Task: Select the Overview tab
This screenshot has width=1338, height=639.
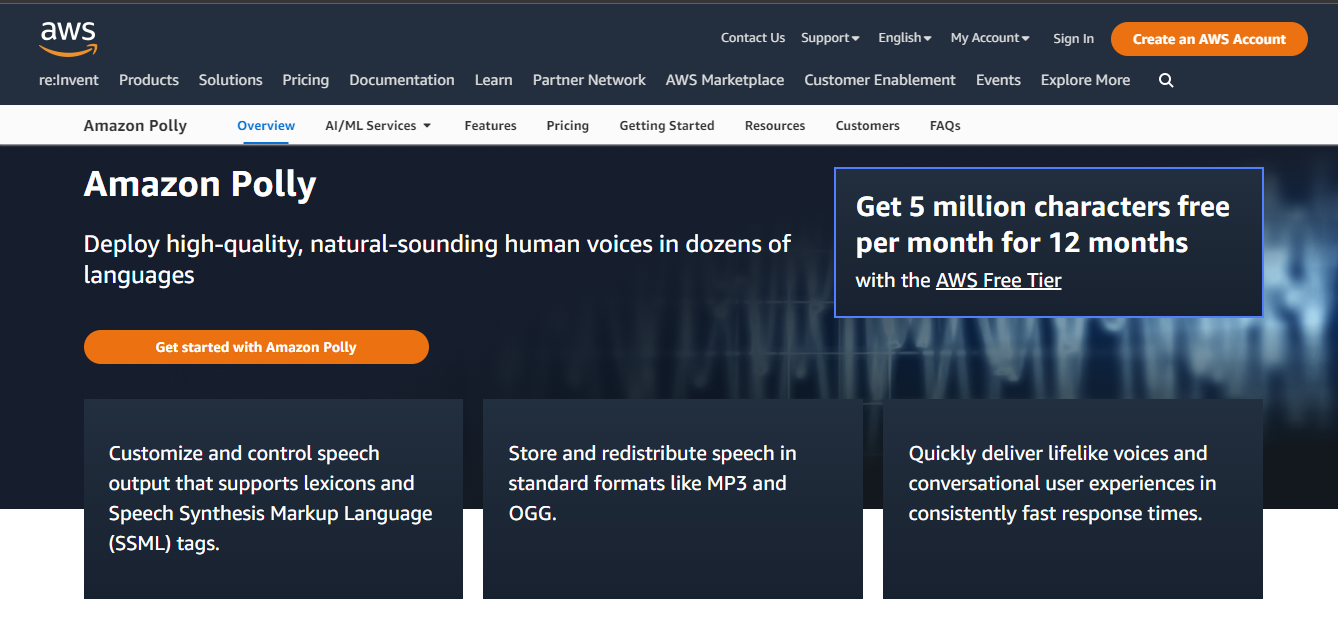Action: pyautogui.click(x=266, y=126)
